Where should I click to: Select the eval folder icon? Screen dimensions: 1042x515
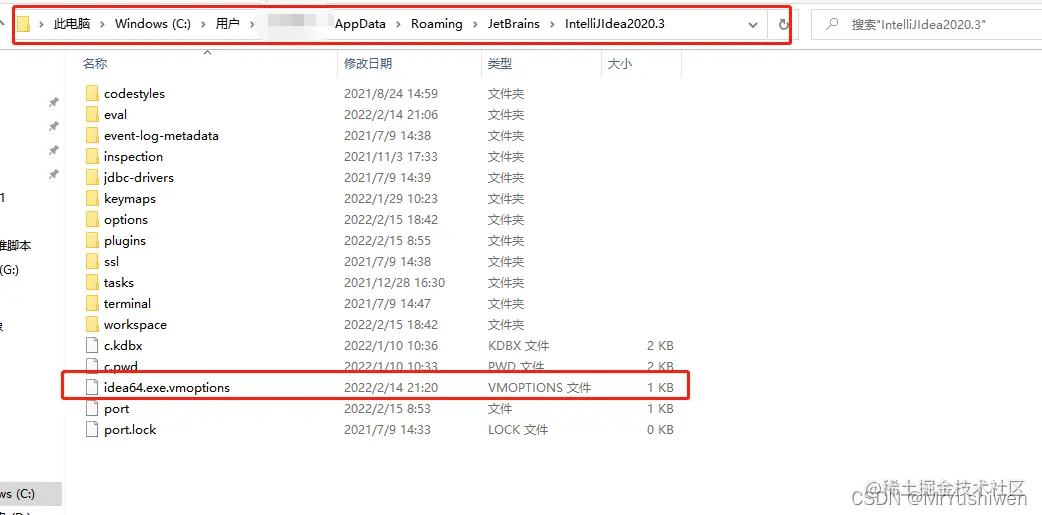click(x=92, y=114)
